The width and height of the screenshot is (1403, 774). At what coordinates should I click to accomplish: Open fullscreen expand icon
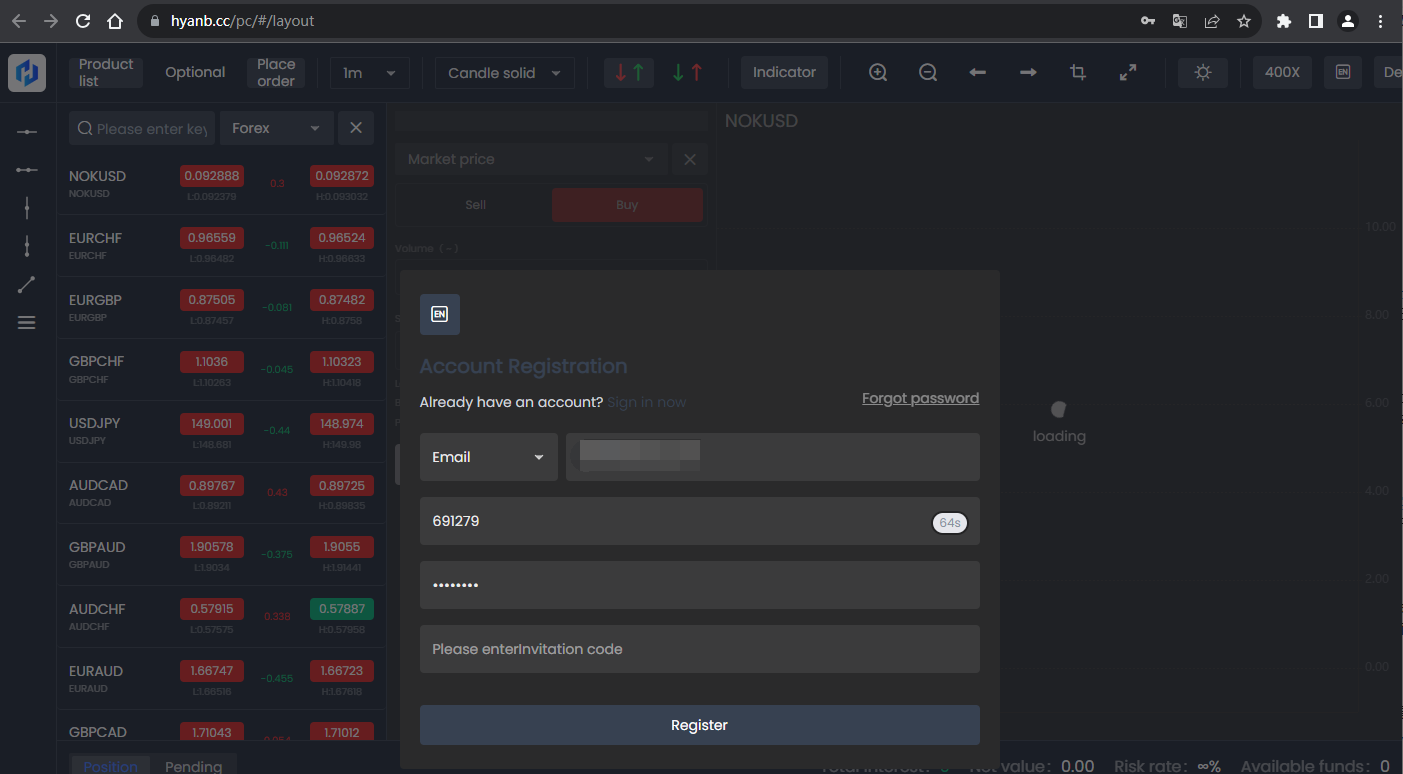[1128, 72]
